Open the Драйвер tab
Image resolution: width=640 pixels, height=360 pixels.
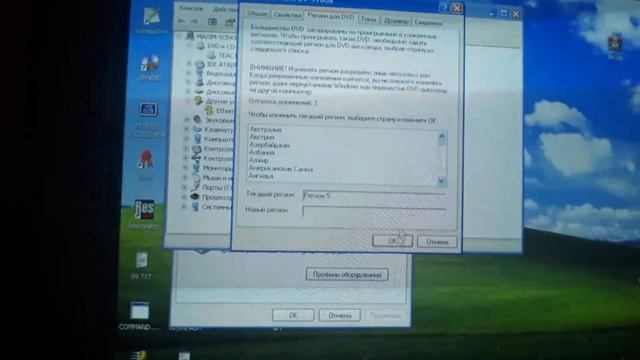[x=396, y=21]
